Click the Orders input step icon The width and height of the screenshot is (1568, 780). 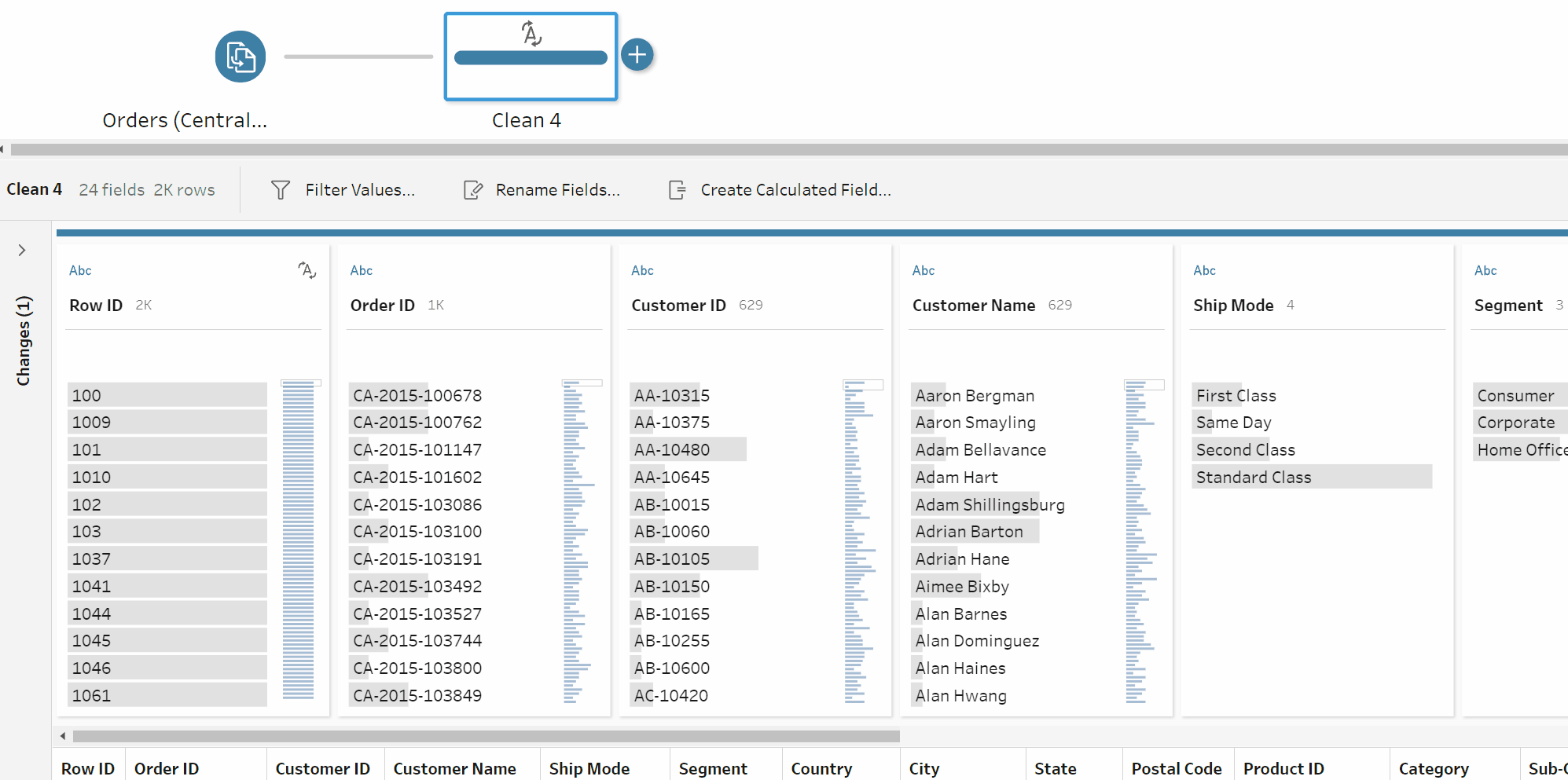(241, 57)
